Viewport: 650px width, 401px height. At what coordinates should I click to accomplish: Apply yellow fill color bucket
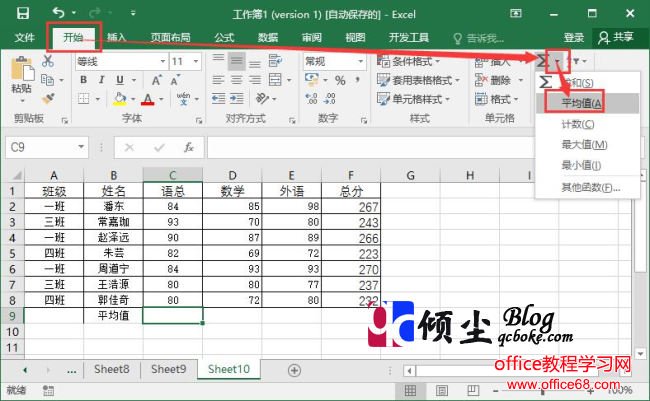coord(120,99)
